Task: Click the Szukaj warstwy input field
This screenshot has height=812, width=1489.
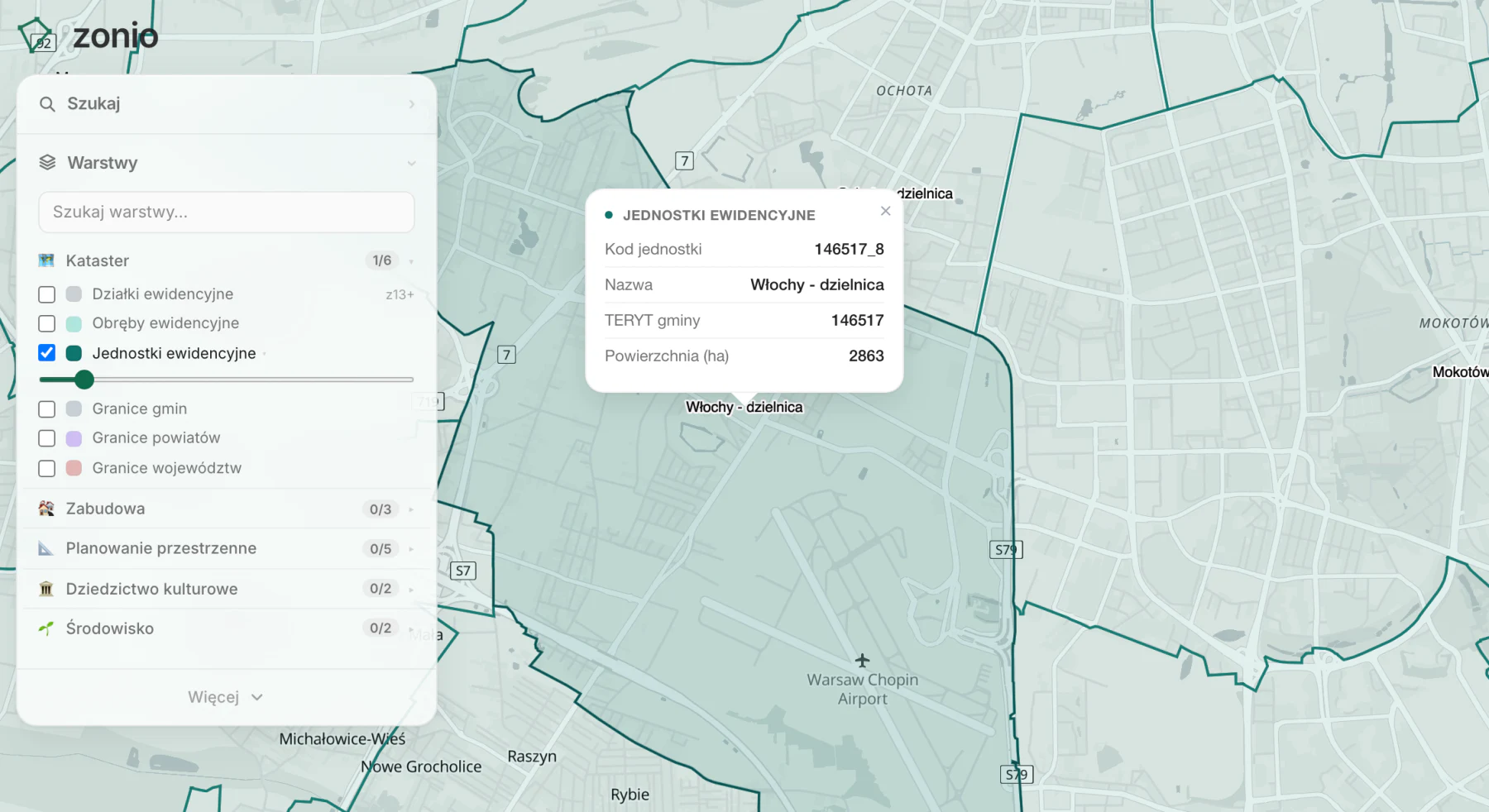Action: click(226, 213)
